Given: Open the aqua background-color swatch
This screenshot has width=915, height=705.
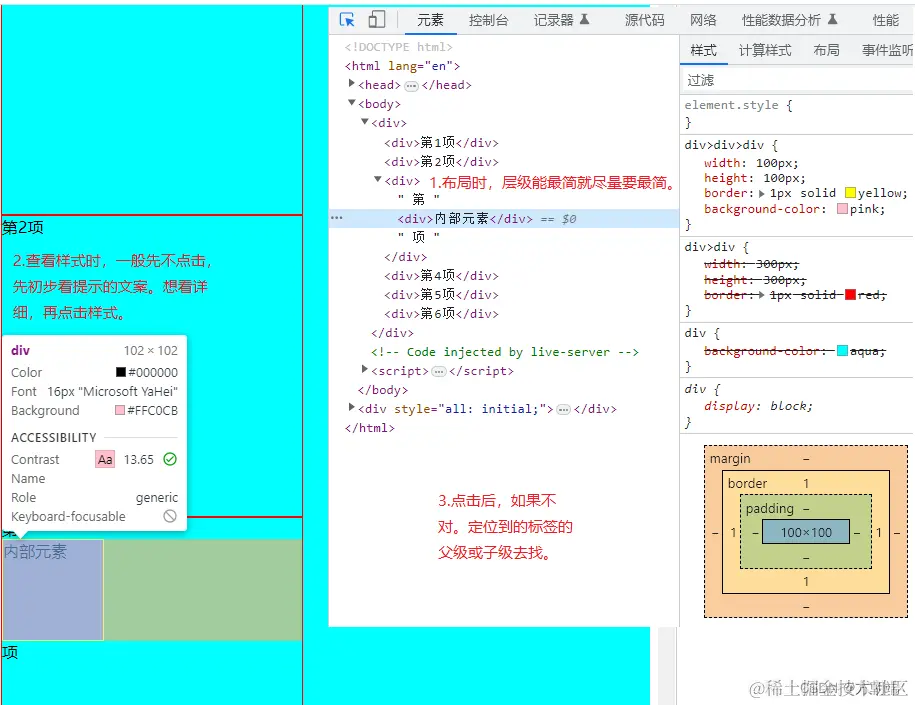Looking at the screenshot, I should (842, 351).
